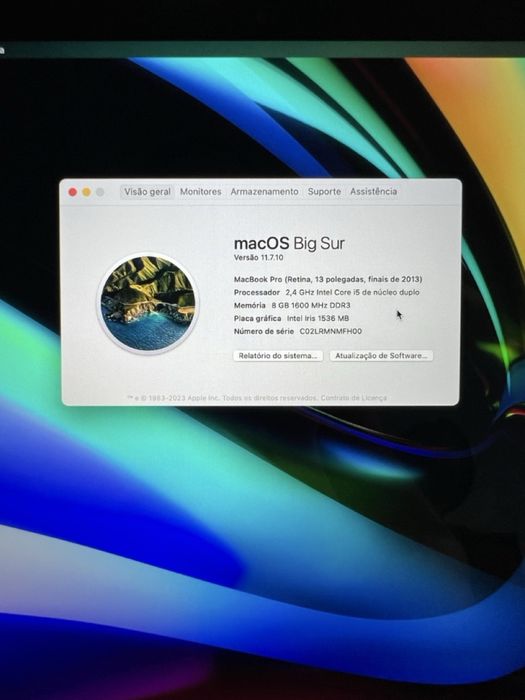525x700 pixels.
Task: Open Atualização de Software
Action: [381, 356]
